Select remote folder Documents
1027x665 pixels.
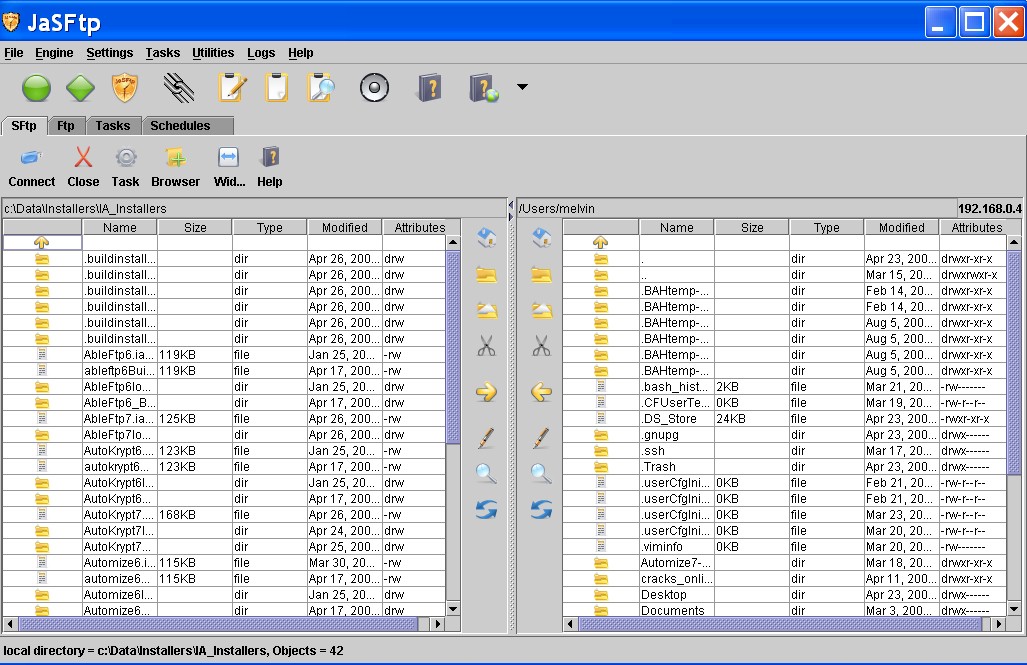pos(785,610)
